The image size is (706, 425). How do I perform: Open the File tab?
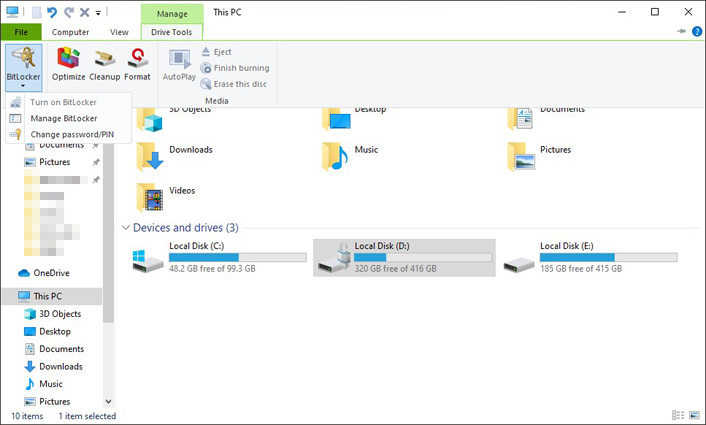pos(20,32)
